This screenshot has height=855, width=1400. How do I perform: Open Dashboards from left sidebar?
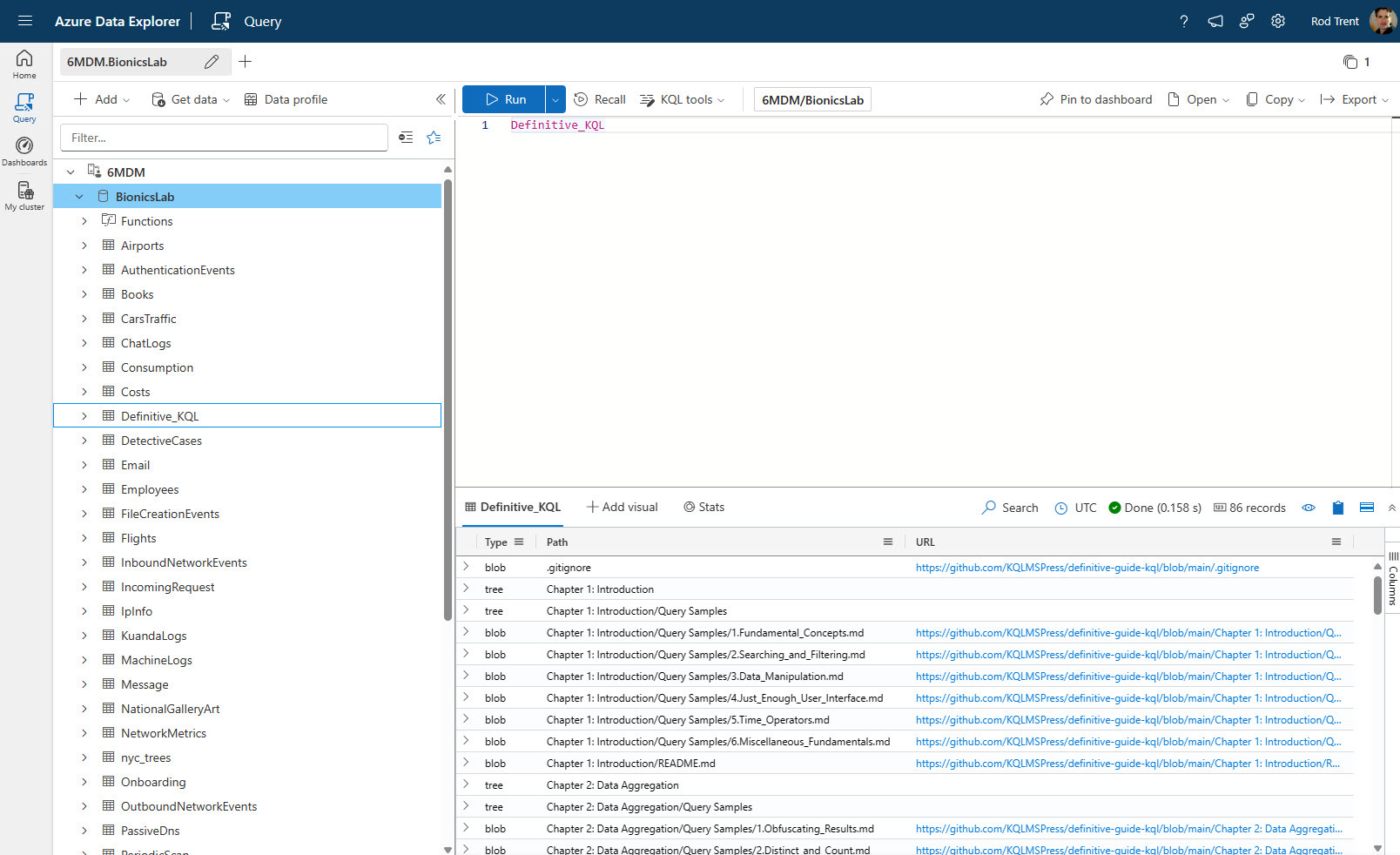[x=24, y=151]
